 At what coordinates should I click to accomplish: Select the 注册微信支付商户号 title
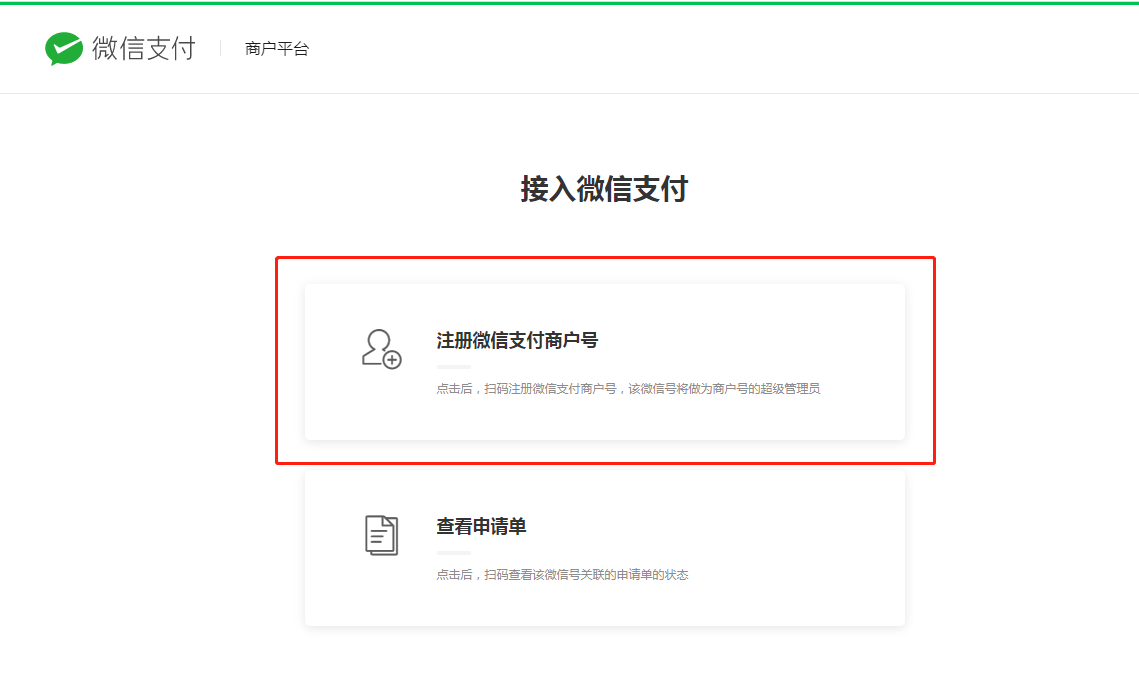point(517,340)
